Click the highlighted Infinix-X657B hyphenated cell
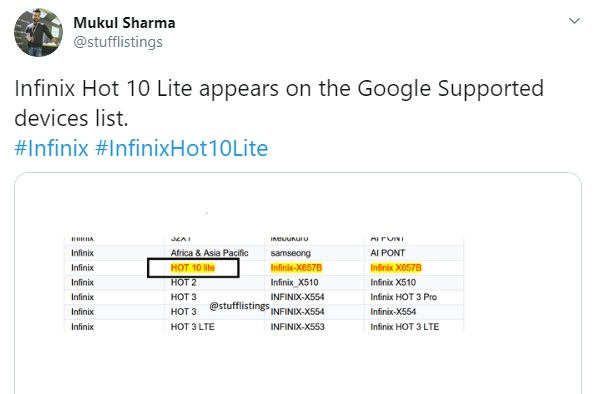This screenshot has height=394, width=595. tap(296, 268)
